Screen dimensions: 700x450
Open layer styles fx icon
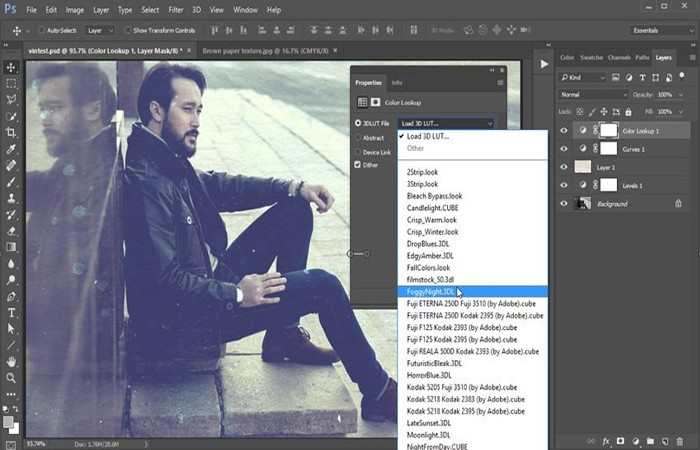coord(606,441)
